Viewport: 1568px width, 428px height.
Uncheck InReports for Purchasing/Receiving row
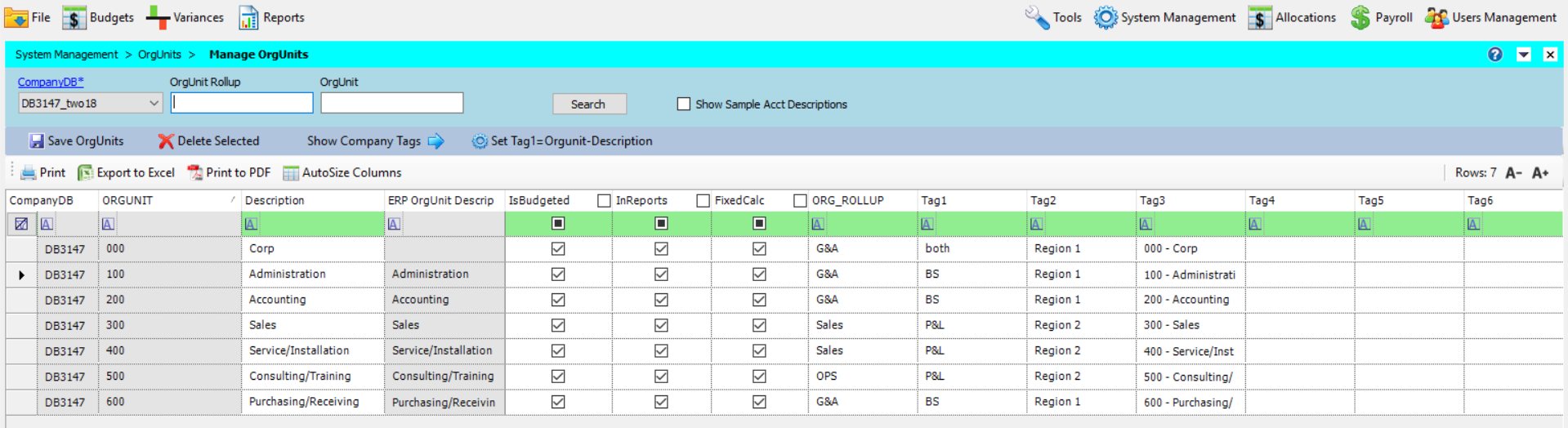click(661, 402)
